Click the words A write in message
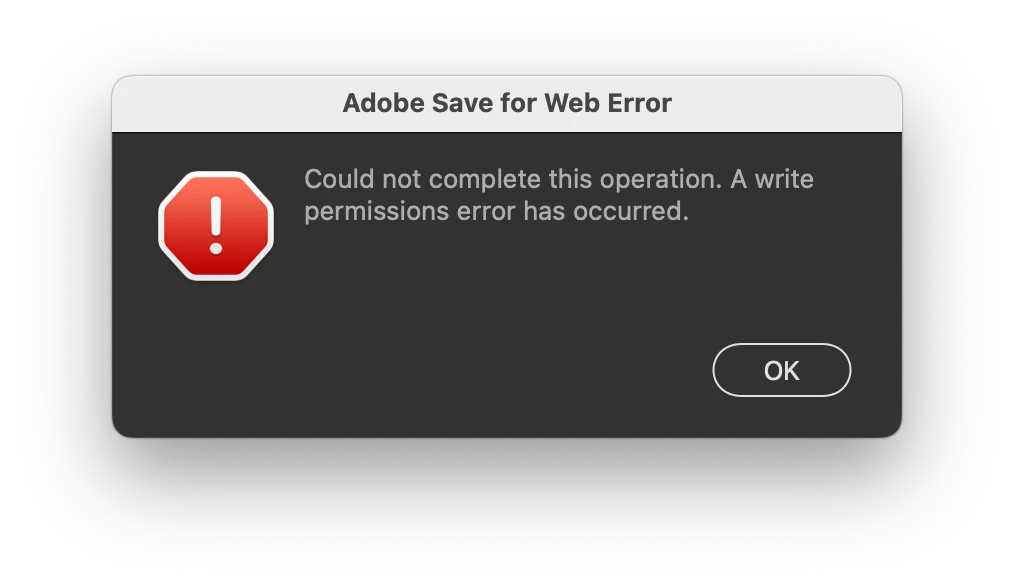 (771, 179)
